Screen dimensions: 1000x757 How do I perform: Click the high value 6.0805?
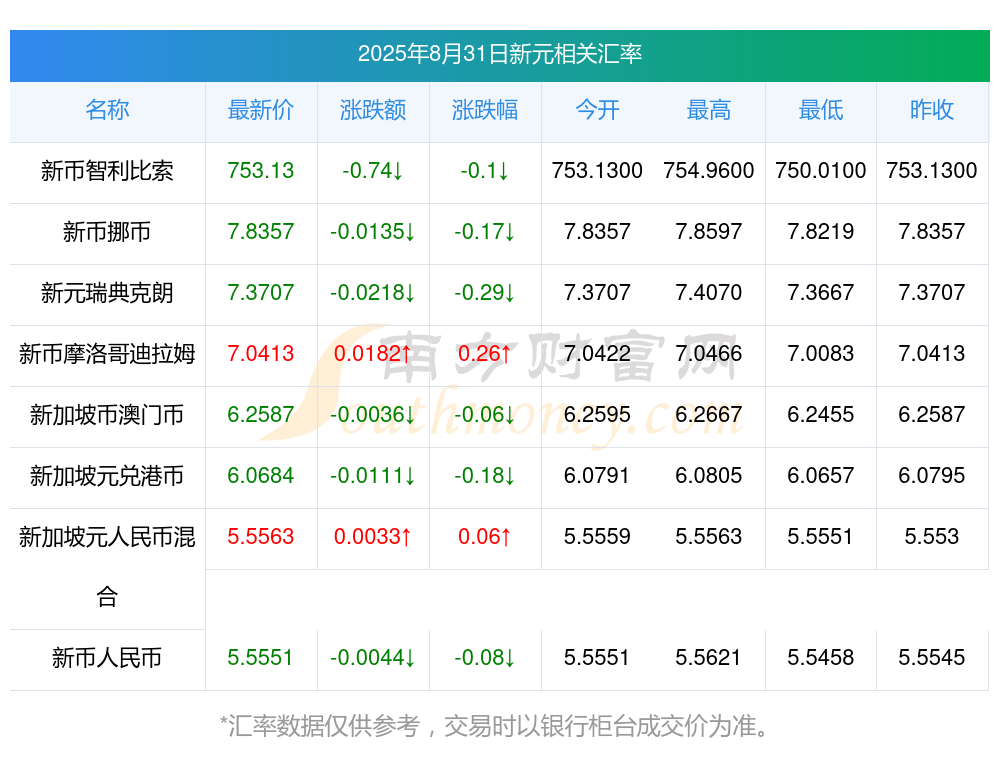(709, 476)
